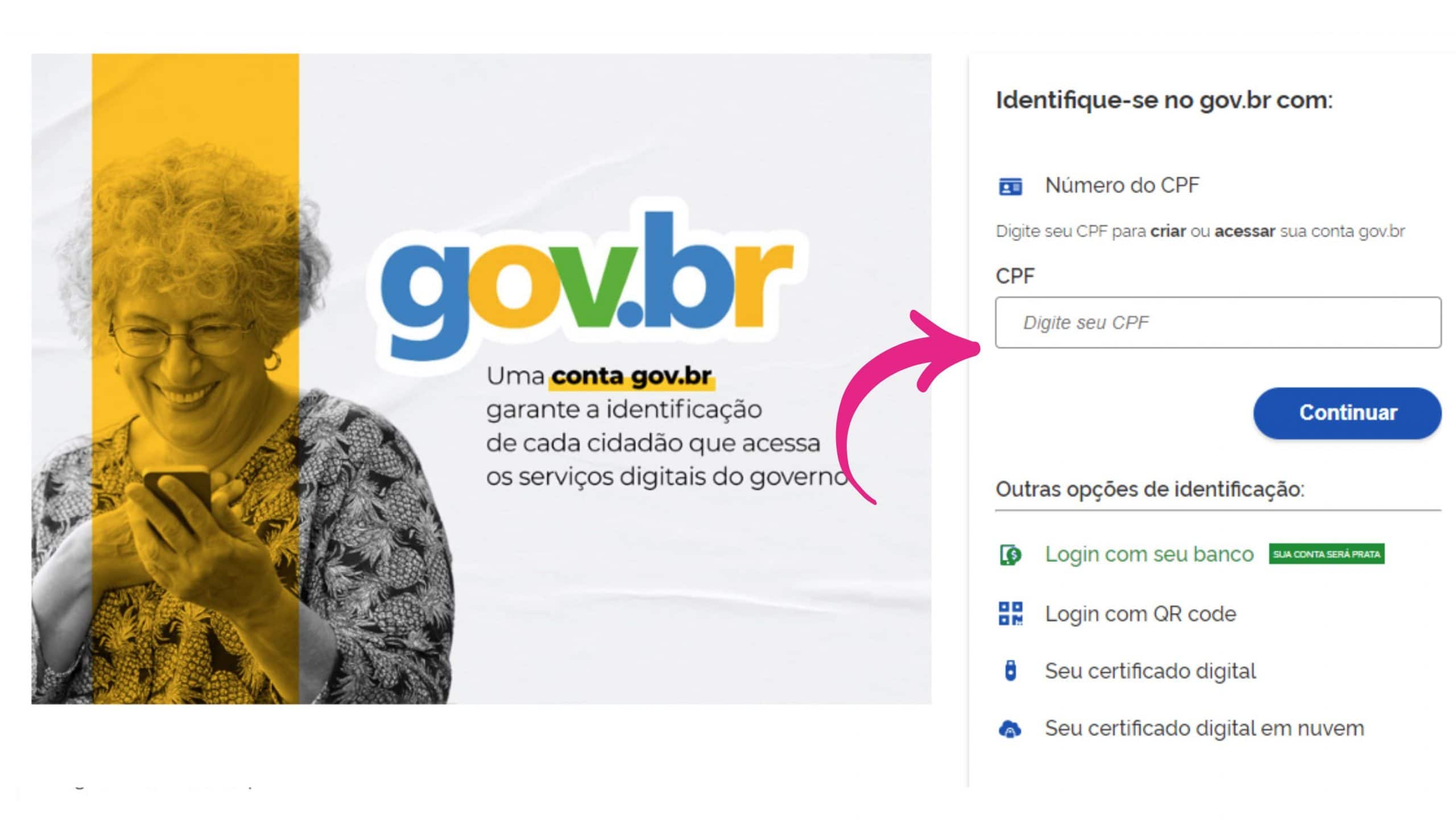Click the pink curved arrow

click(908, 407)
